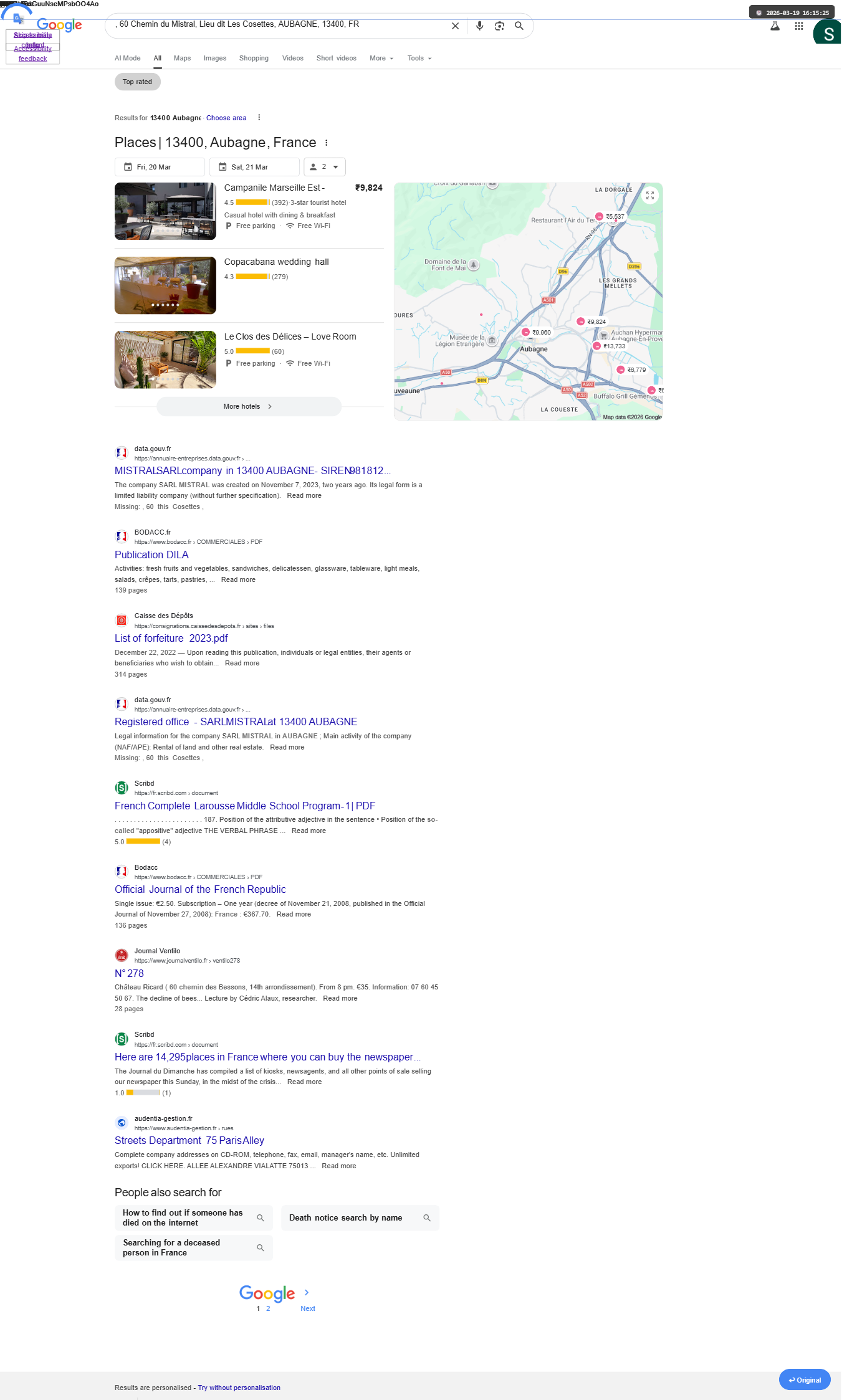
Task: Expand the map to fullscreen
Action: [x=650, y=195]
